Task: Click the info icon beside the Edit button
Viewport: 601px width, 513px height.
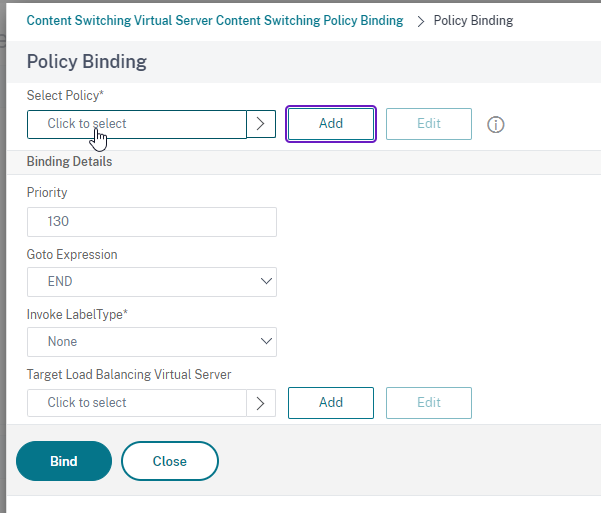Action: [496, 125]
